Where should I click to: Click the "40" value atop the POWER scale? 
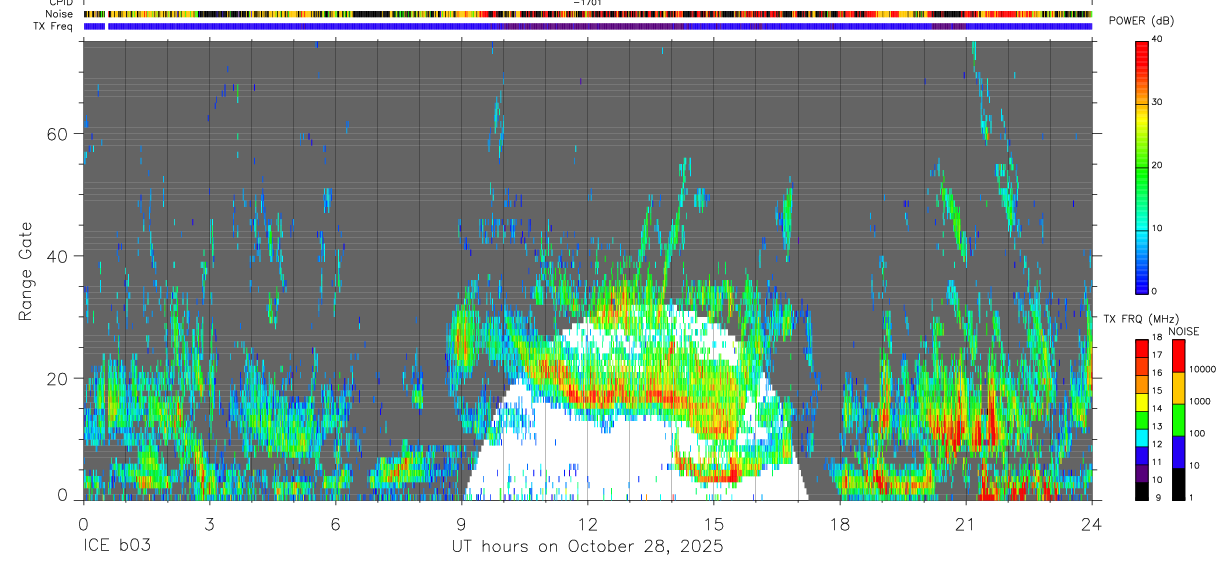click(x=1156, y=39)
